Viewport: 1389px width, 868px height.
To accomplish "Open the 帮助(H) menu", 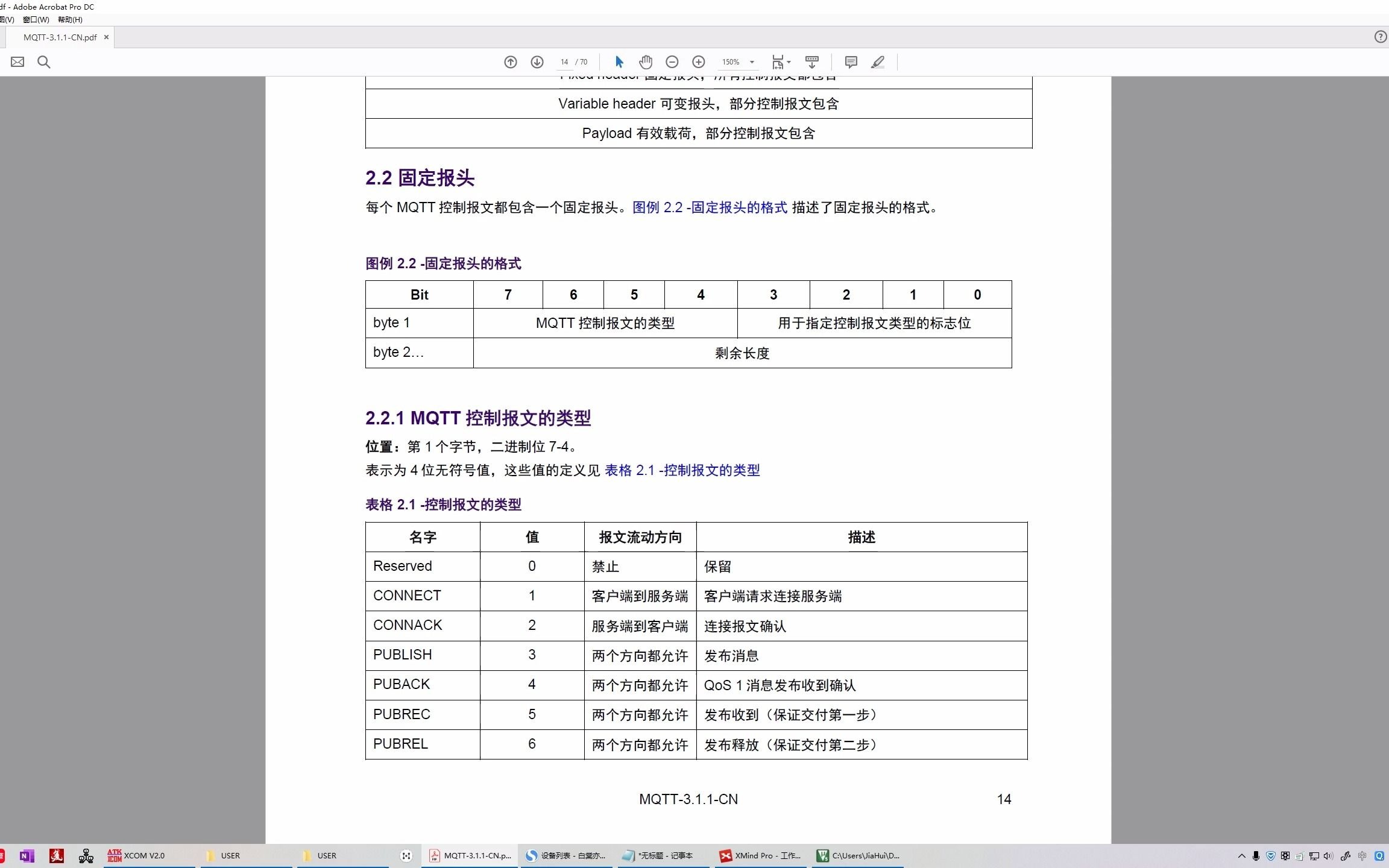I will click(70, 19).
